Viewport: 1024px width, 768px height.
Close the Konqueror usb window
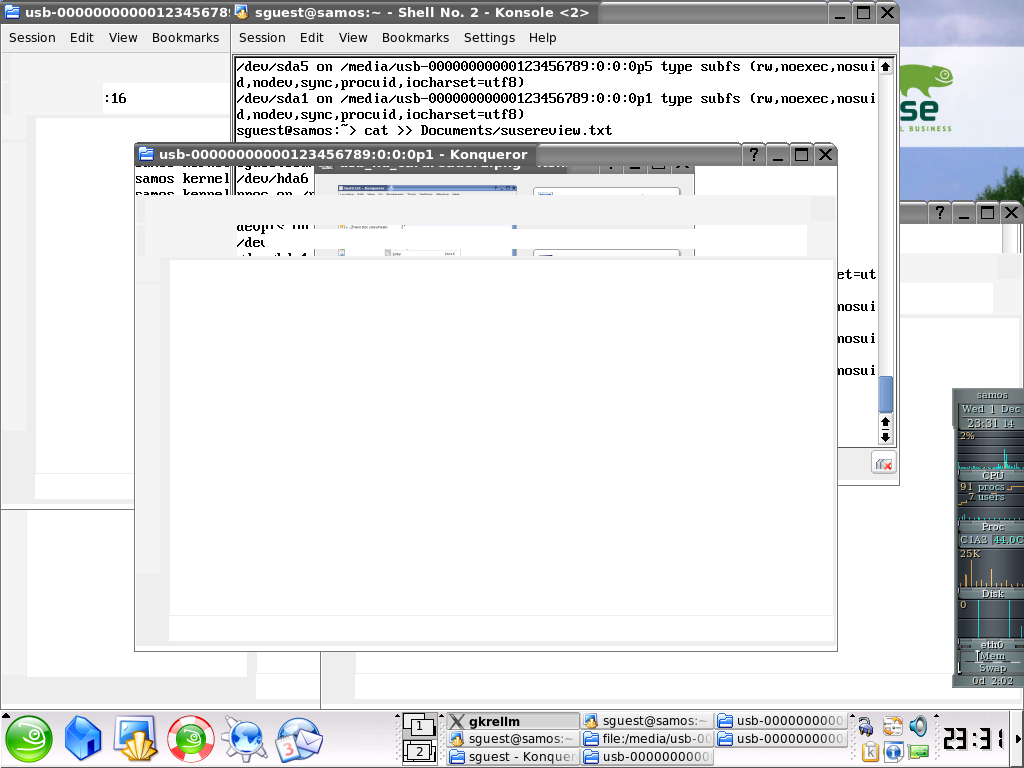coord(825,155)
